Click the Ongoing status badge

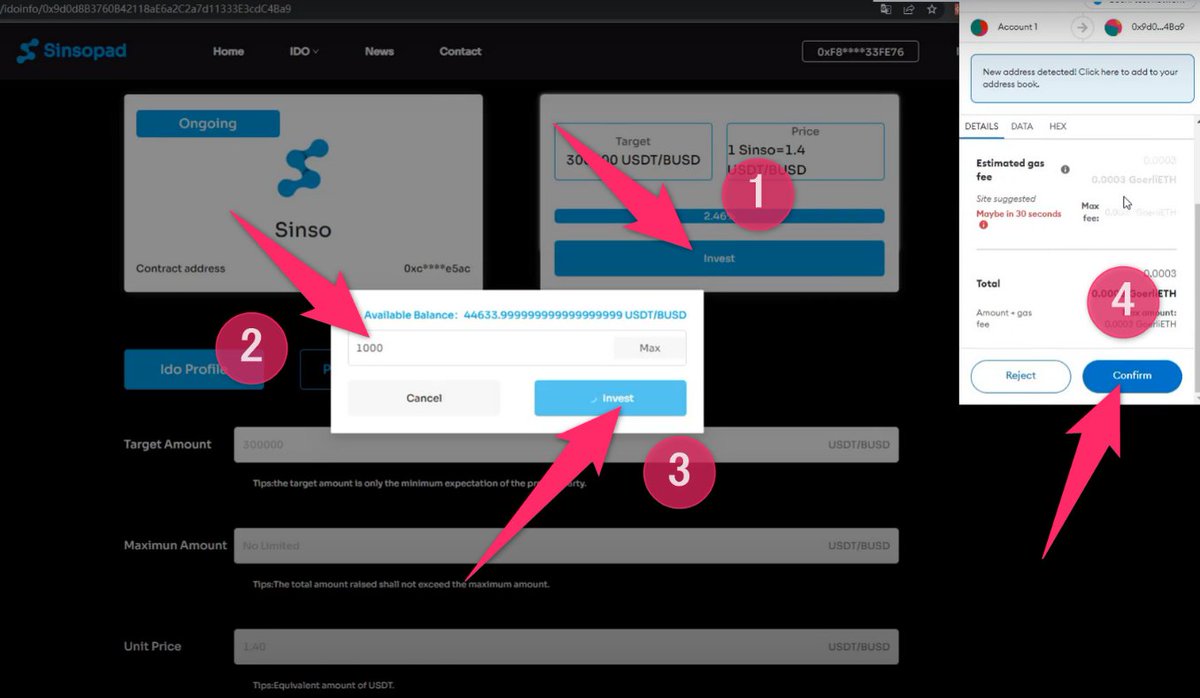[208, 124]
